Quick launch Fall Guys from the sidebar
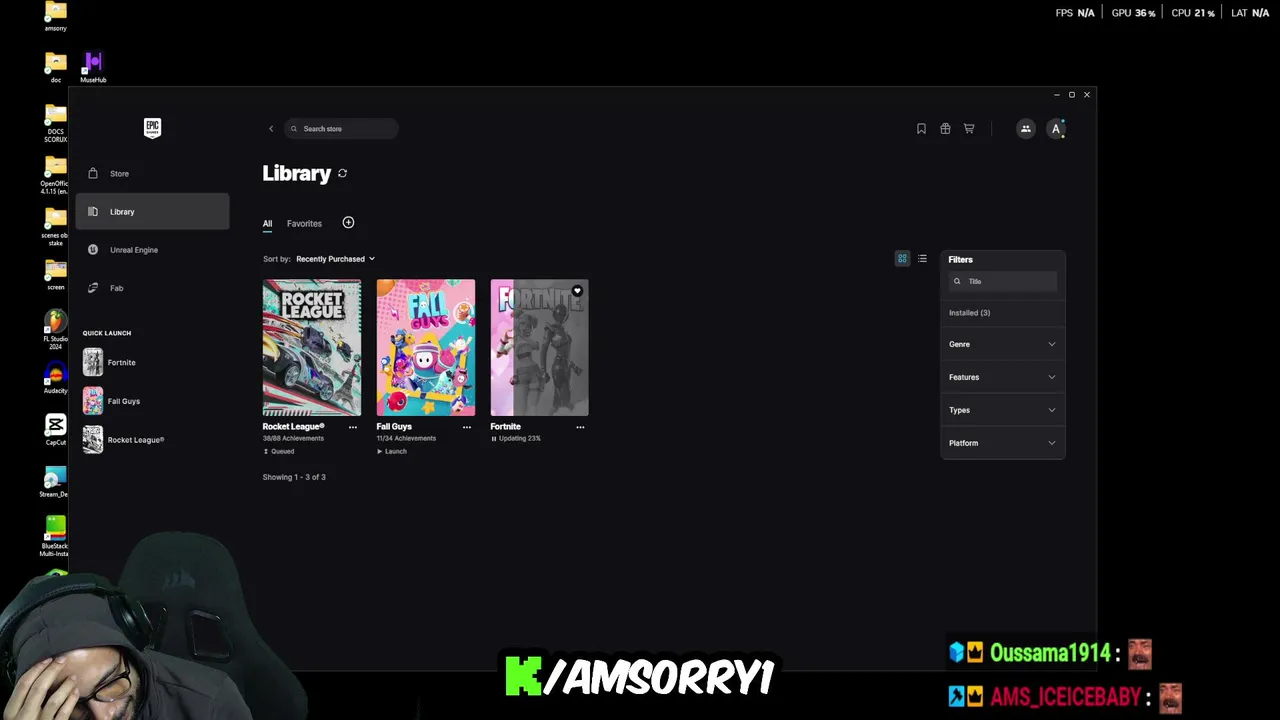This screenshot has height=720, width=1280. pyautogui.click(x=112, y=401)
